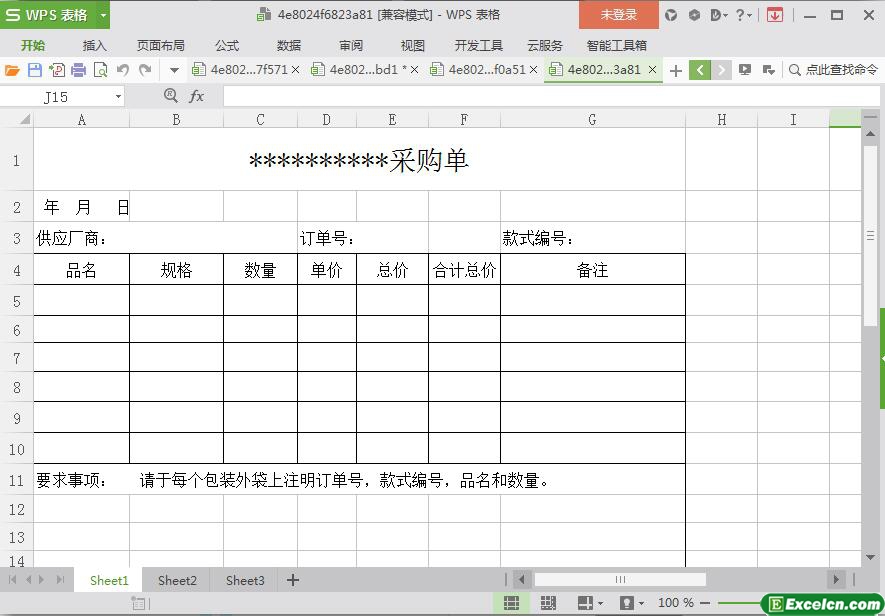Click the red download update icon
885x616 pixels.
coord(775,15)
